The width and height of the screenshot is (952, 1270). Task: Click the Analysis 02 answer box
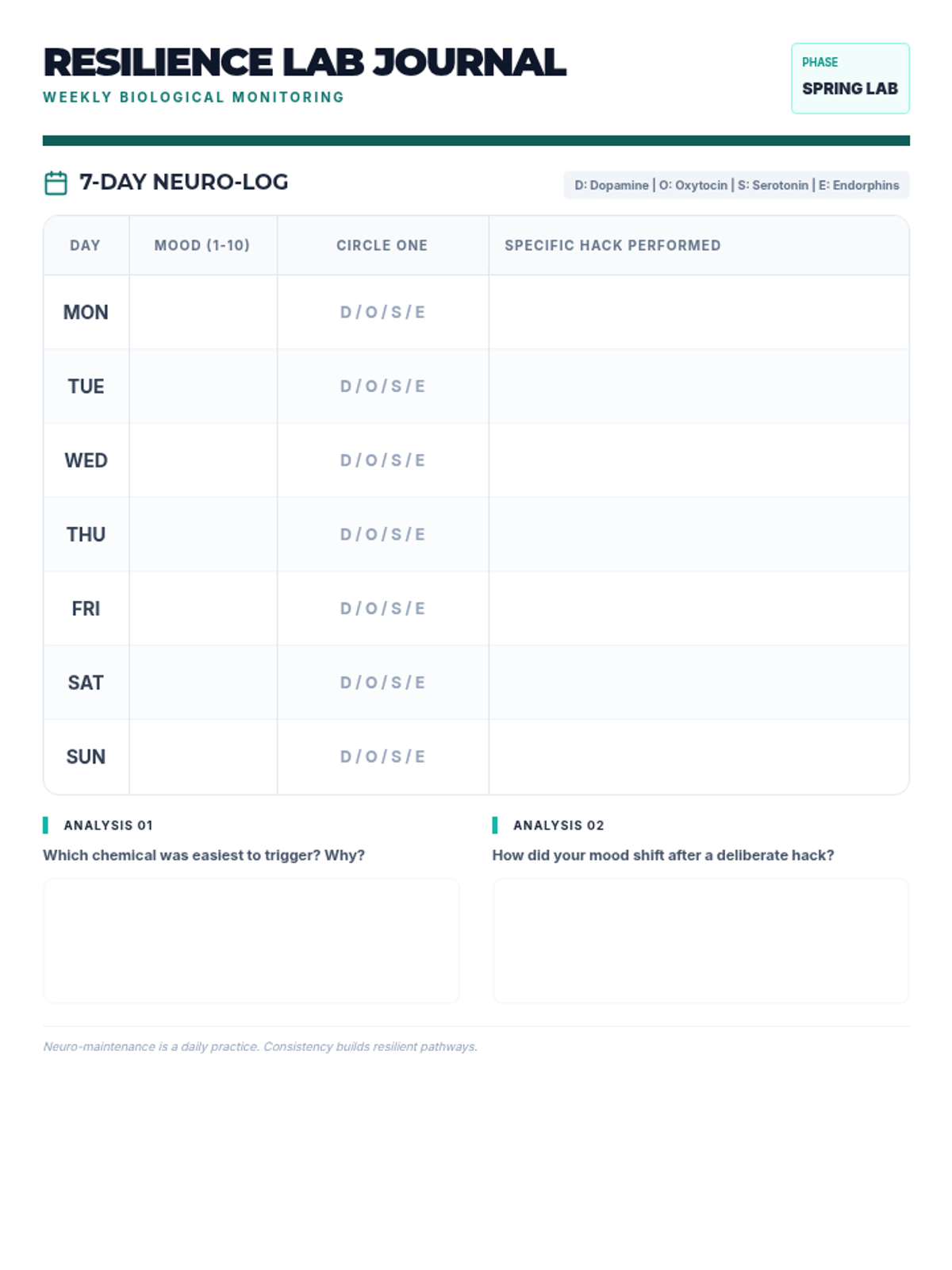point(701,941)
